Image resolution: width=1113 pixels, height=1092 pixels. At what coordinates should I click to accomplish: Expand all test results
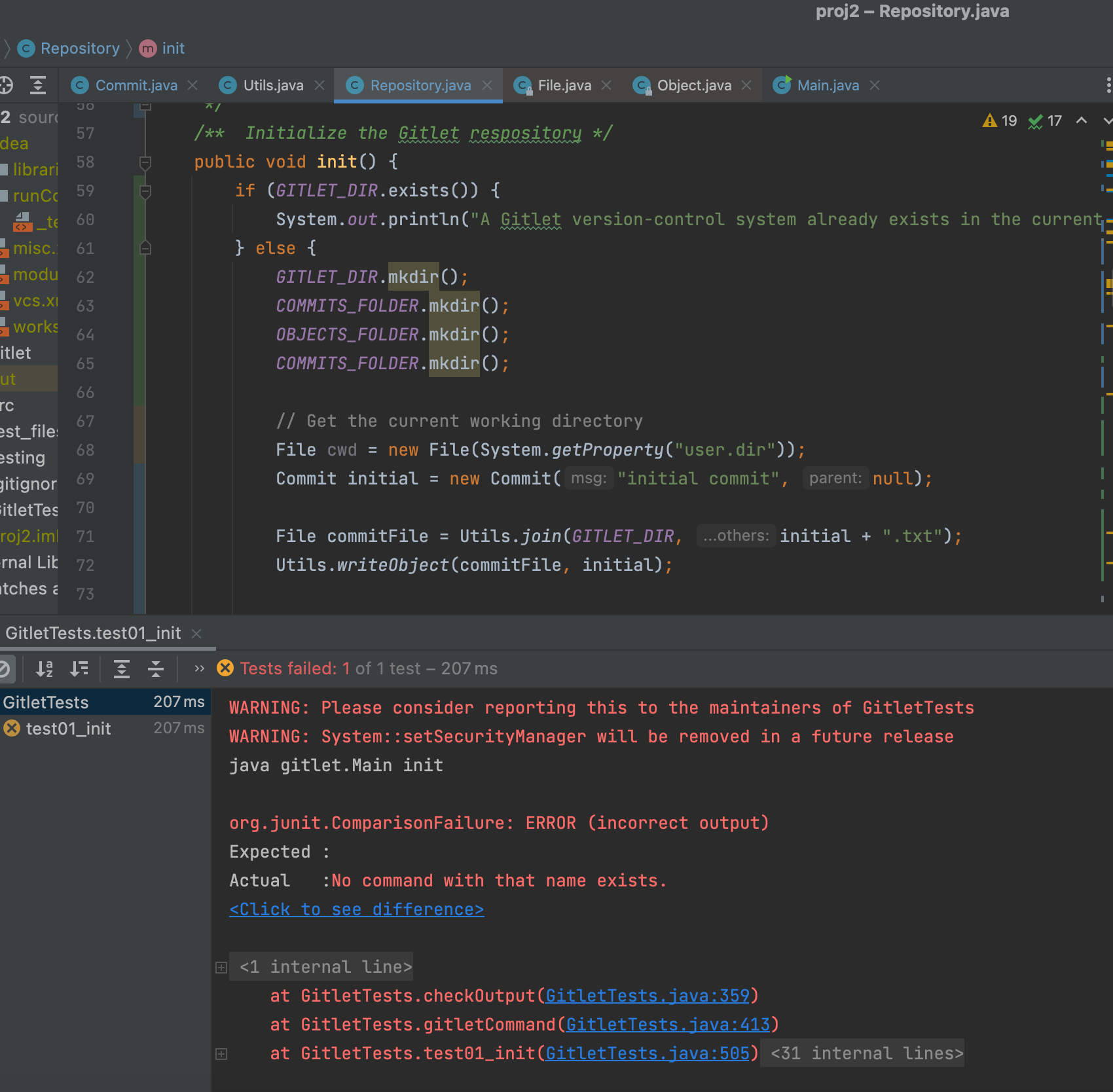click(122, 668)
